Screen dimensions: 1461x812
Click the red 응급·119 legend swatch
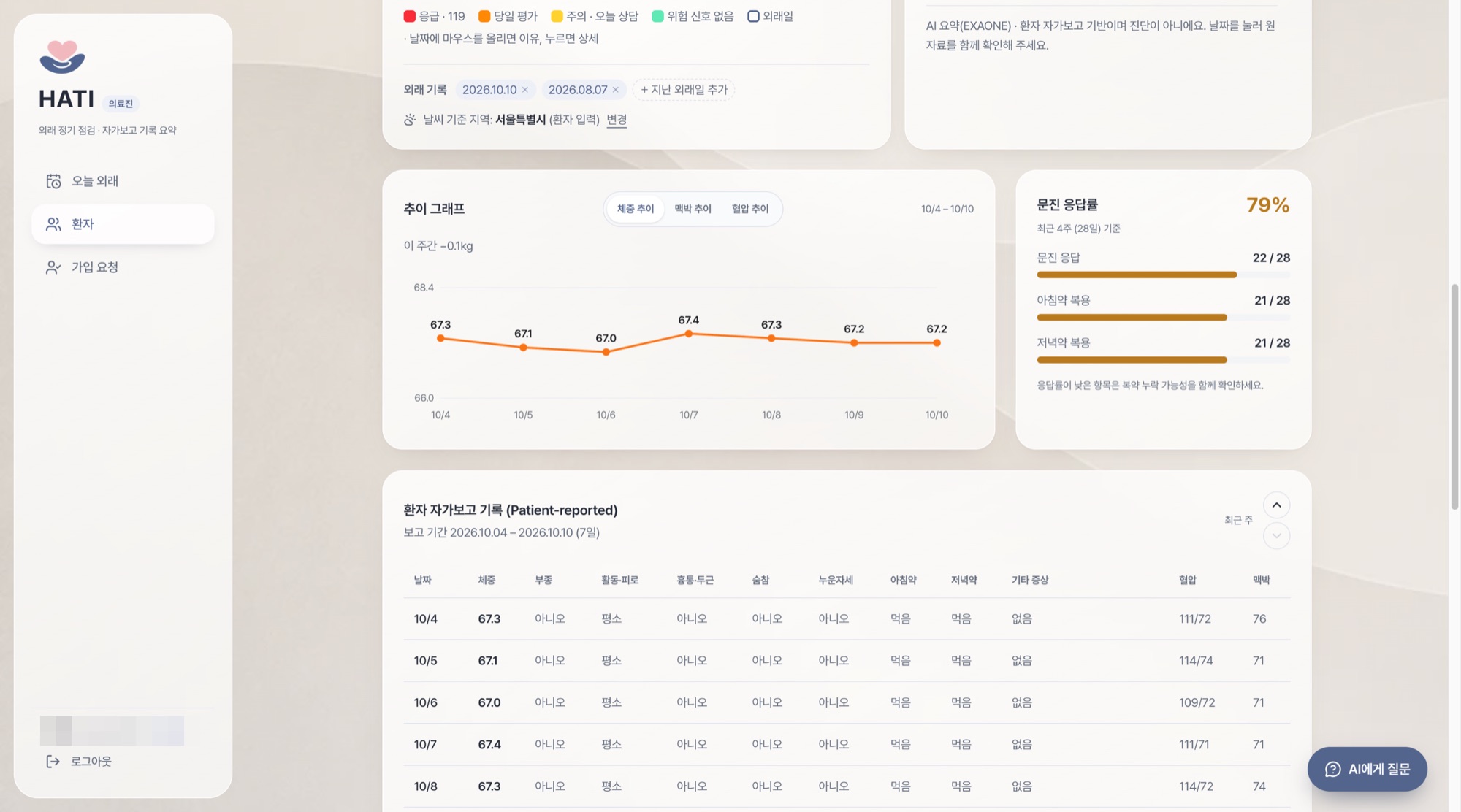click(410, 16)
